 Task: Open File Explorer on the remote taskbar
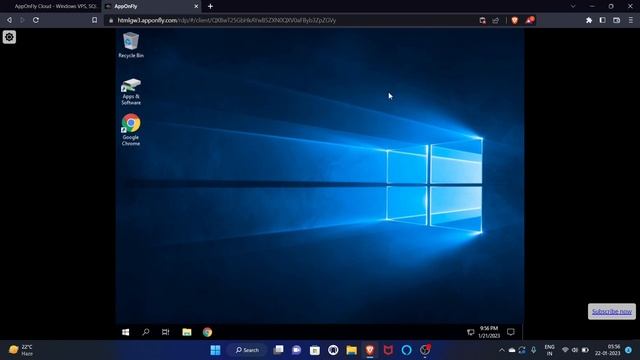coord(187,332)
